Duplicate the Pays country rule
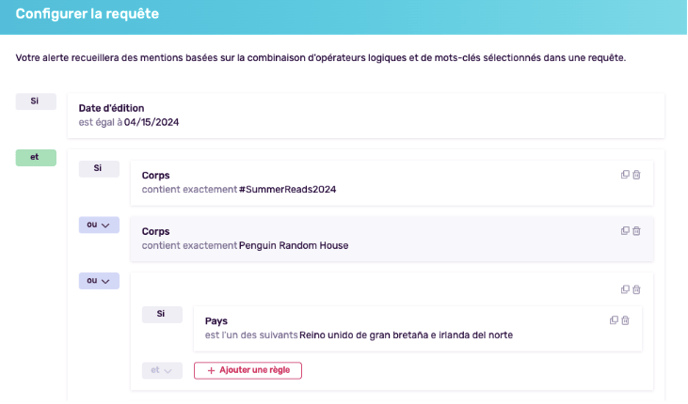688x404 pixels. click(x=614, y=320)
